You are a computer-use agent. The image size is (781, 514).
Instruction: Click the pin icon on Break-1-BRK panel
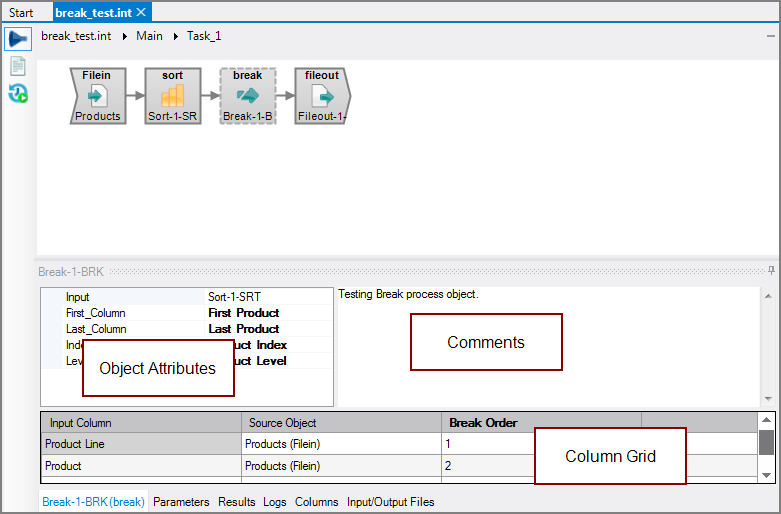771,271
